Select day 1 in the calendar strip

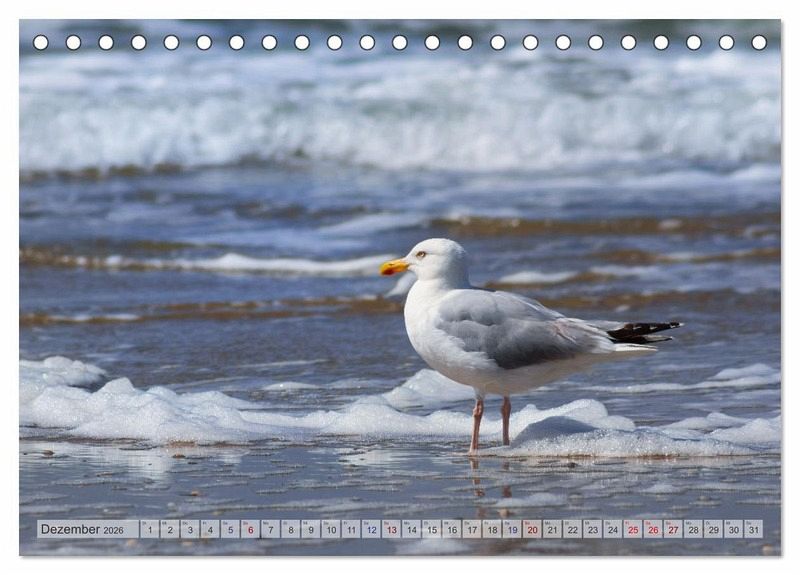(x=149, y=529)
